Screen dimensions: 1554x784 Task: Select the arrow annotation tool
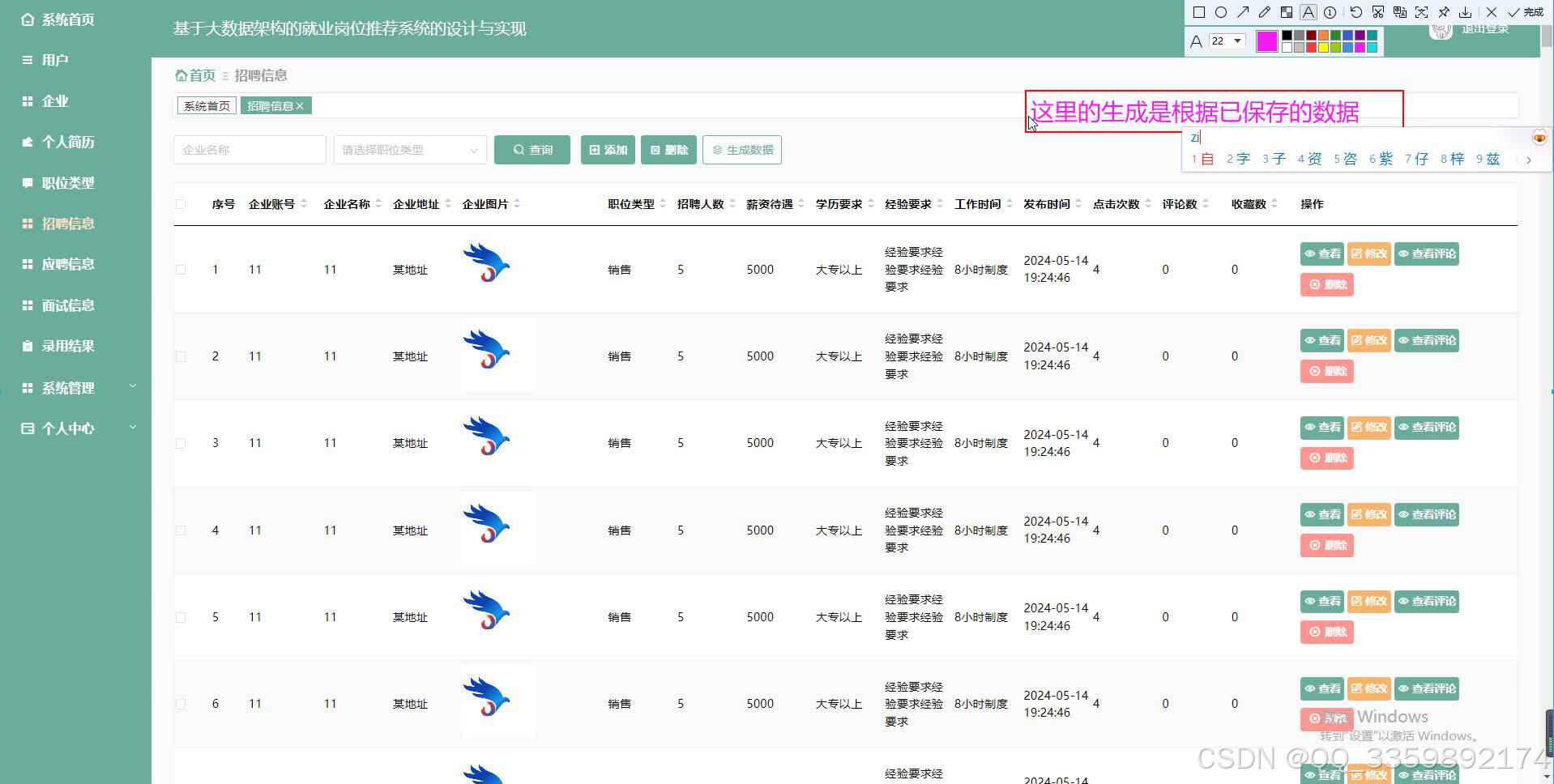(x=1243, y=12)
